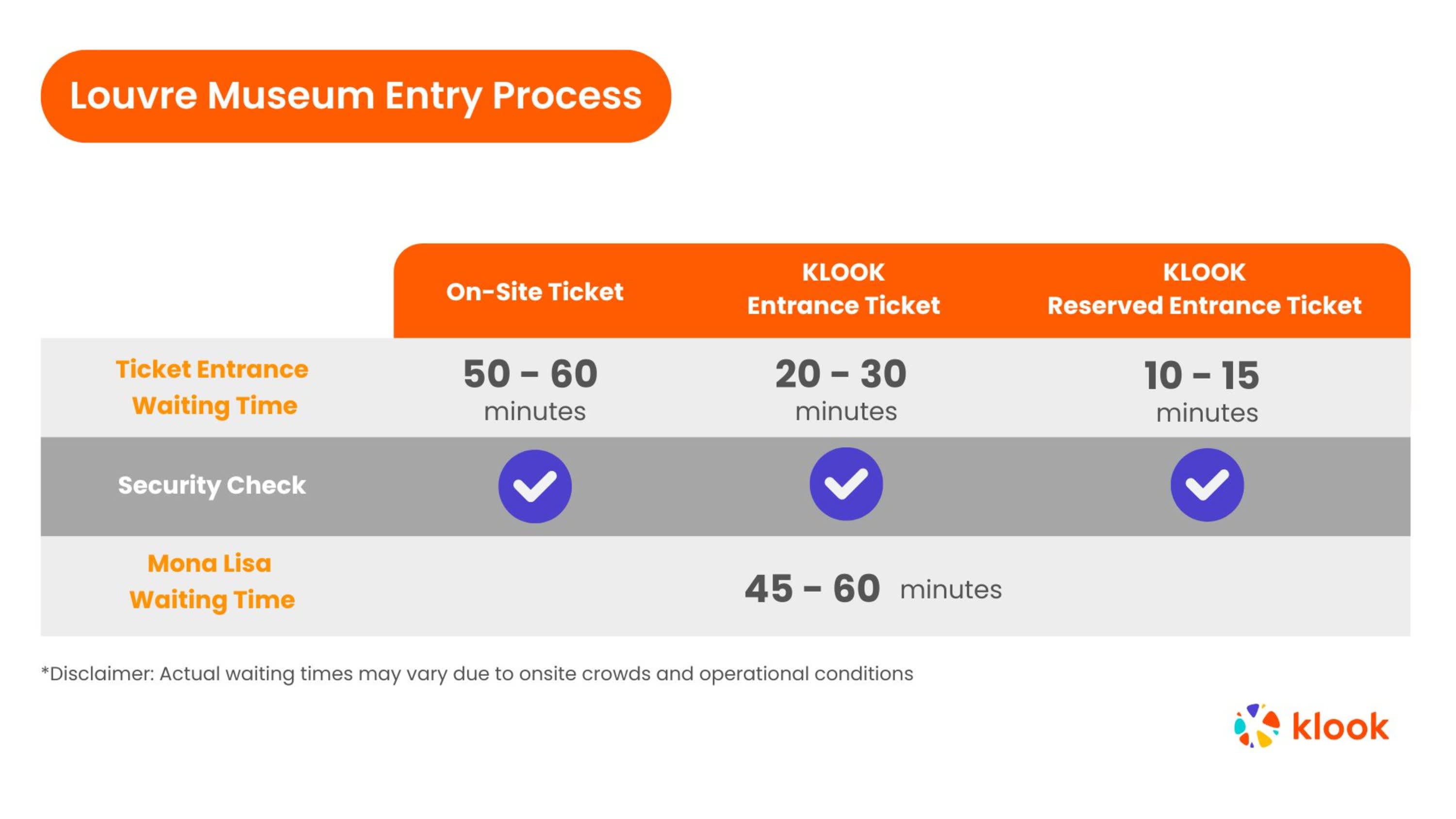Click the Ticket Entrance Waiting Time row label
Image resolution: width=1456 pixels, height=819 pixels.
[213, 388]
